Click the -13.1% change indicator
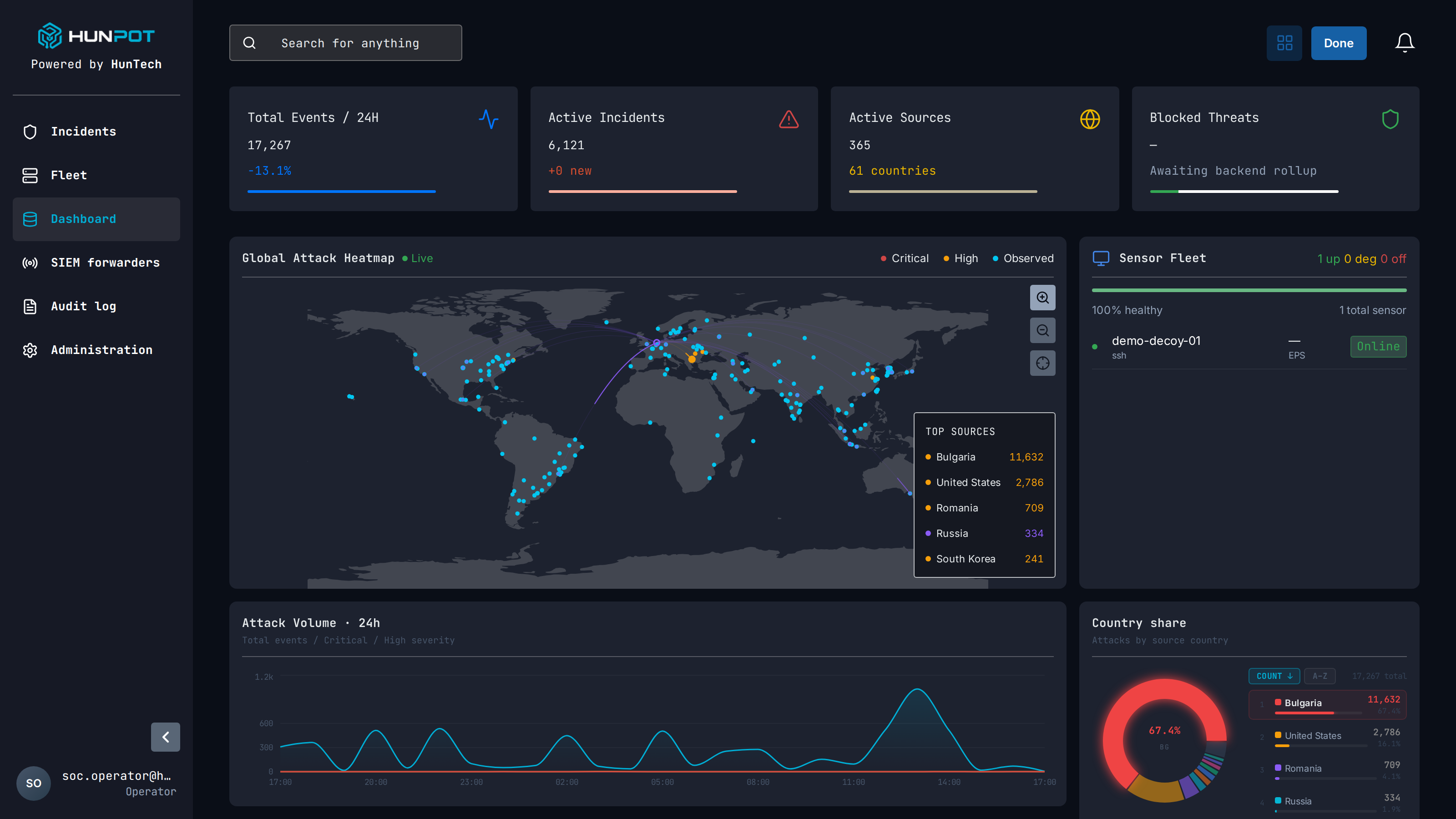1456x819 pixels. point(269,171)
